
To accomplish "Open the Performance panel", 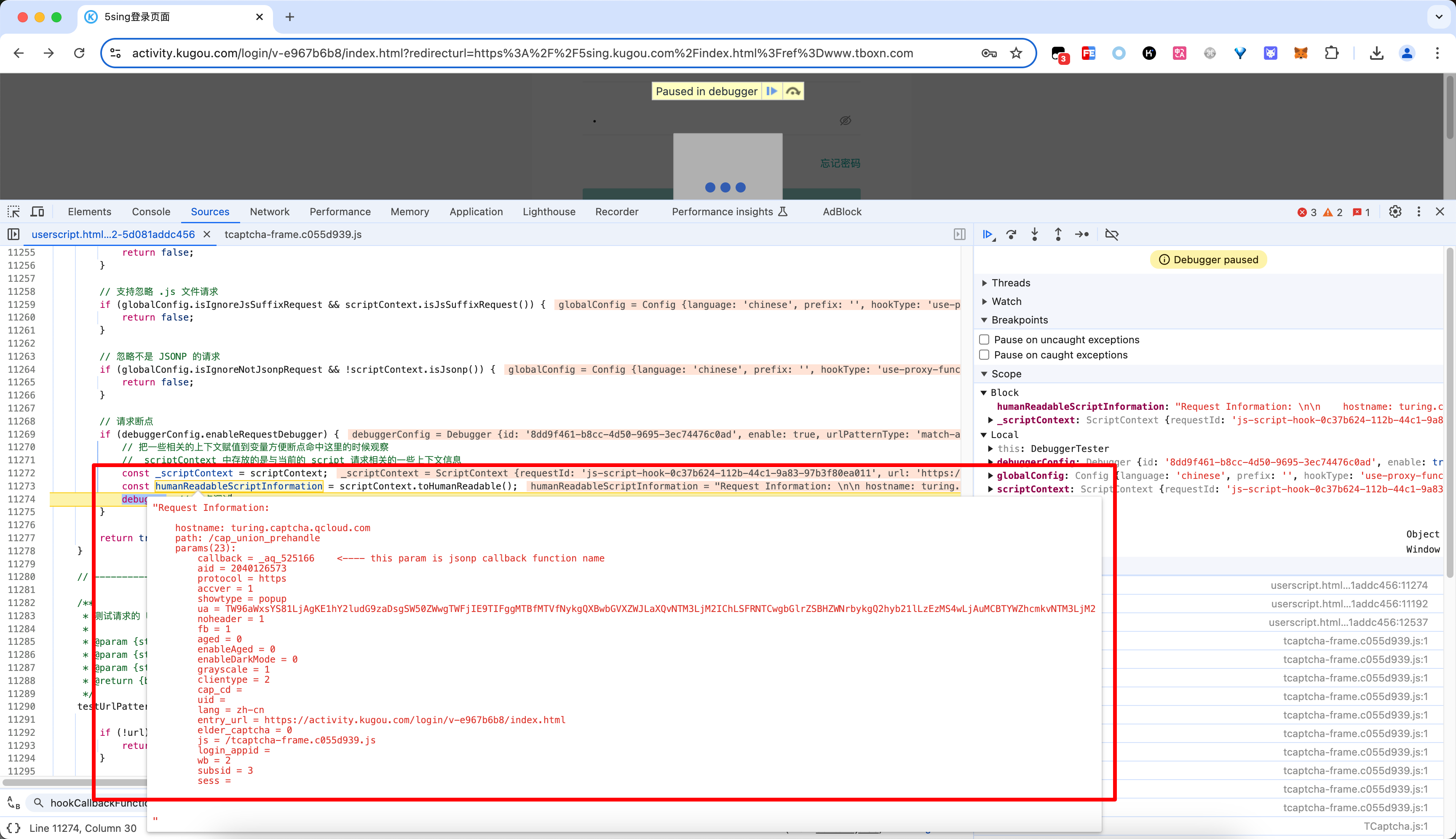I will click(340, 212).
